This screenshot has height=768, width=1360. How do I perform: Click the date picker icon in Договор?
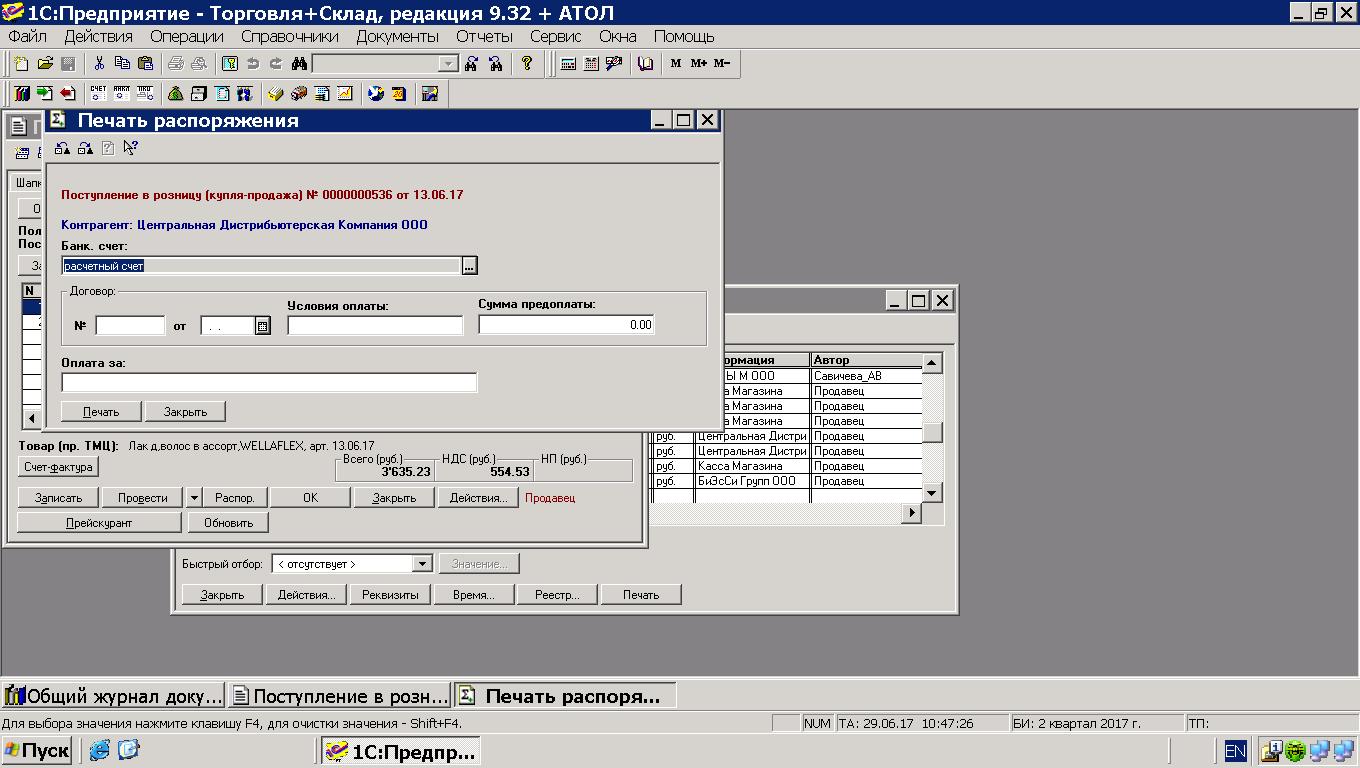click(263, 325)
